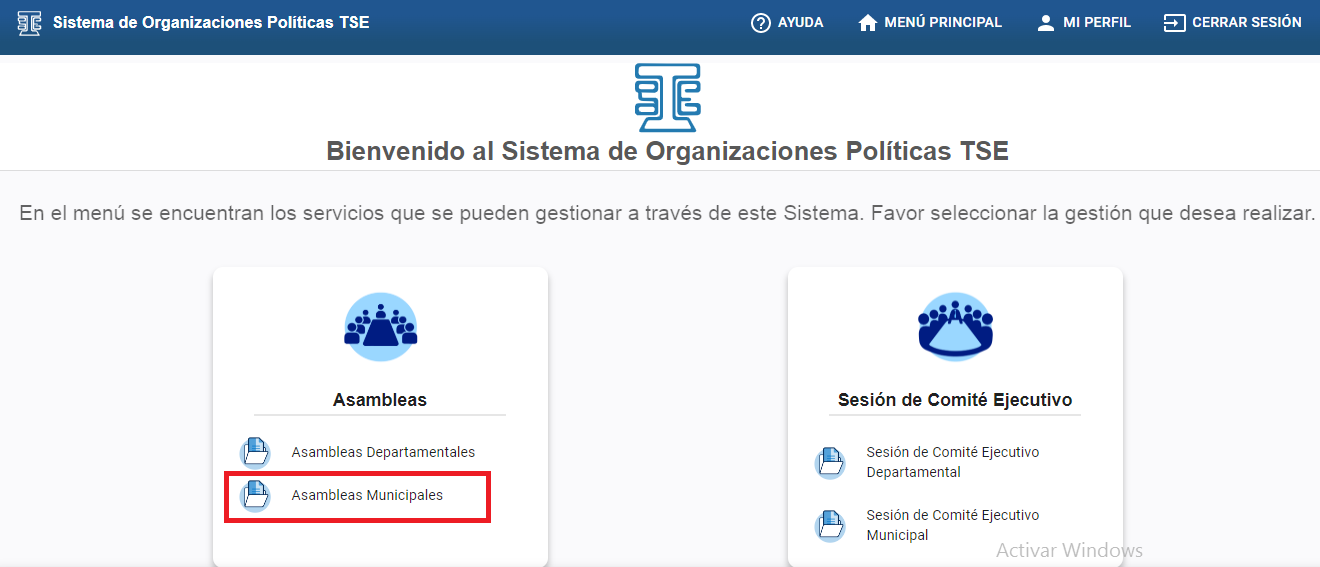1320x567 pixels.
Task: Click the instruction text beginning 'En el menú'
Action: [x=667, y=213]
